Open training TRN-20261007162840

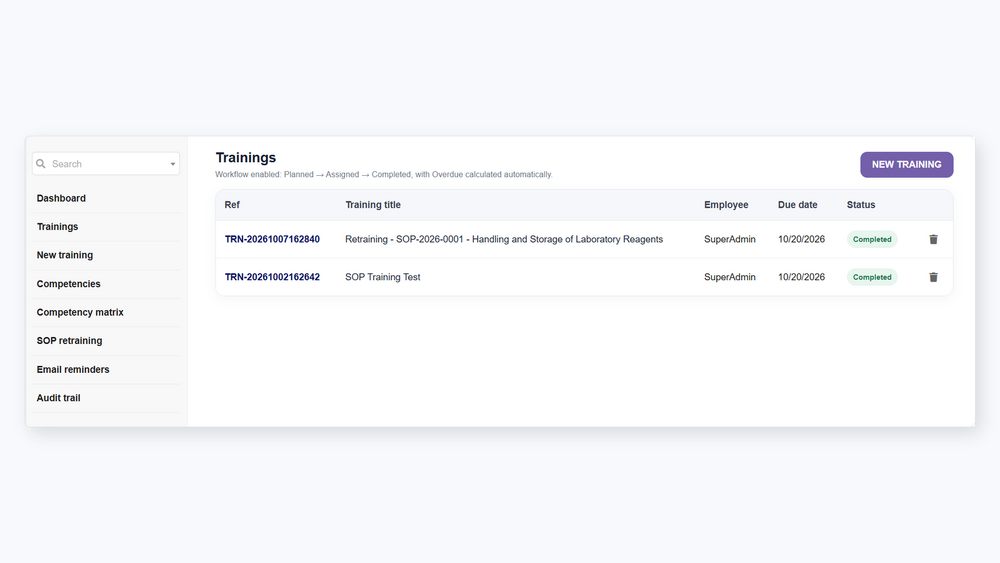coord(272,239)
